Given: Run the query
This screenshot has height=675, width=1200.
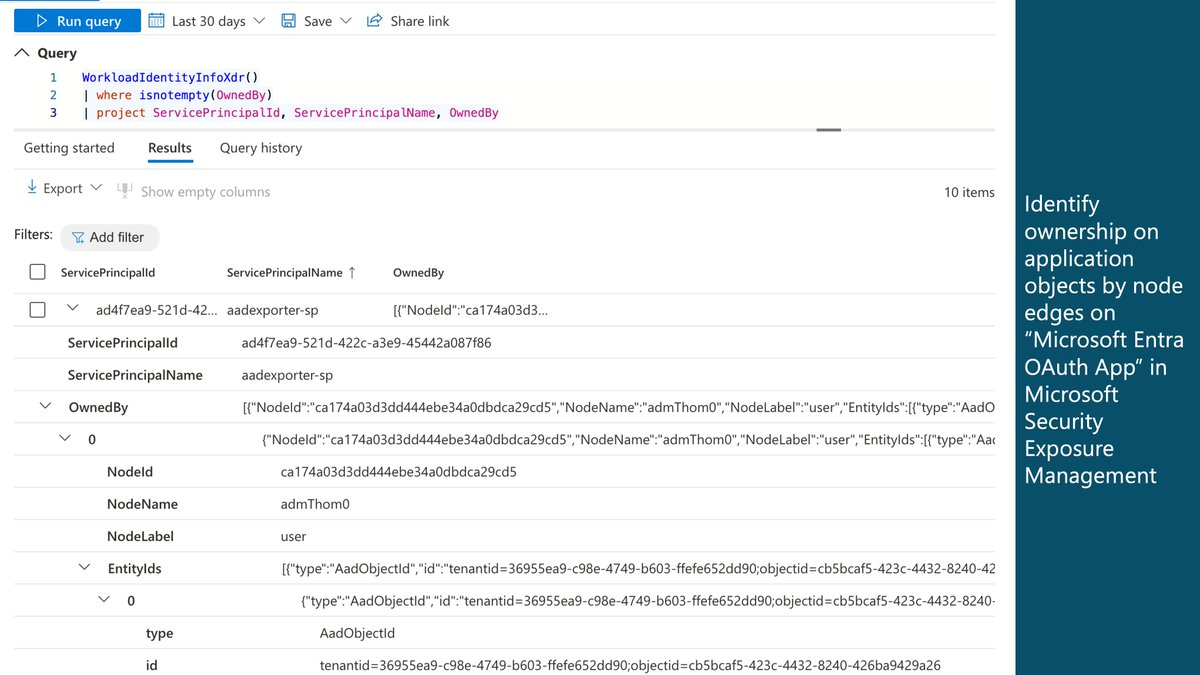Looking at the screenshot, I should tap(76, 20).
